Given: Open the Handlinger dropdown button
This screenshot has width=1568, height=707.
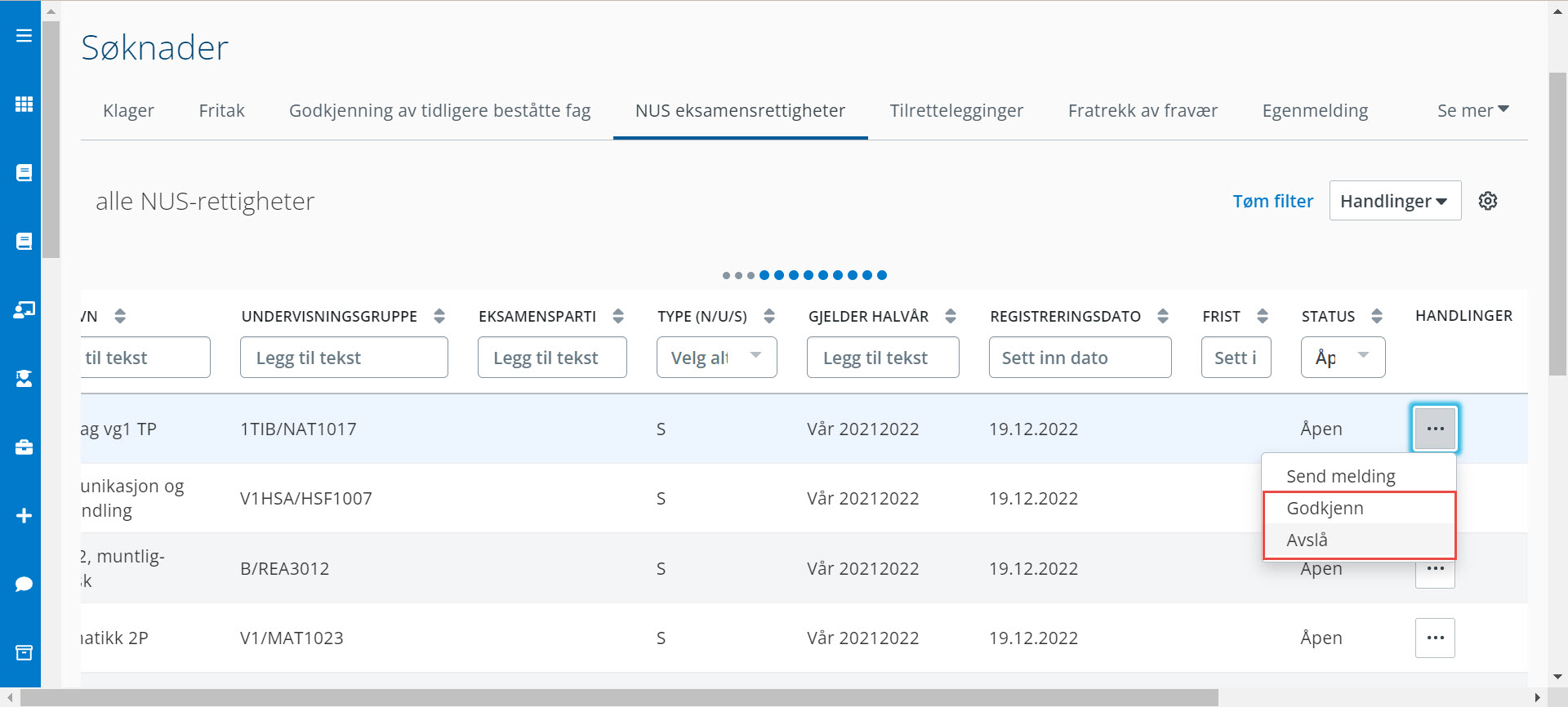Looking at the screenshot, I should coord(1395,201).
